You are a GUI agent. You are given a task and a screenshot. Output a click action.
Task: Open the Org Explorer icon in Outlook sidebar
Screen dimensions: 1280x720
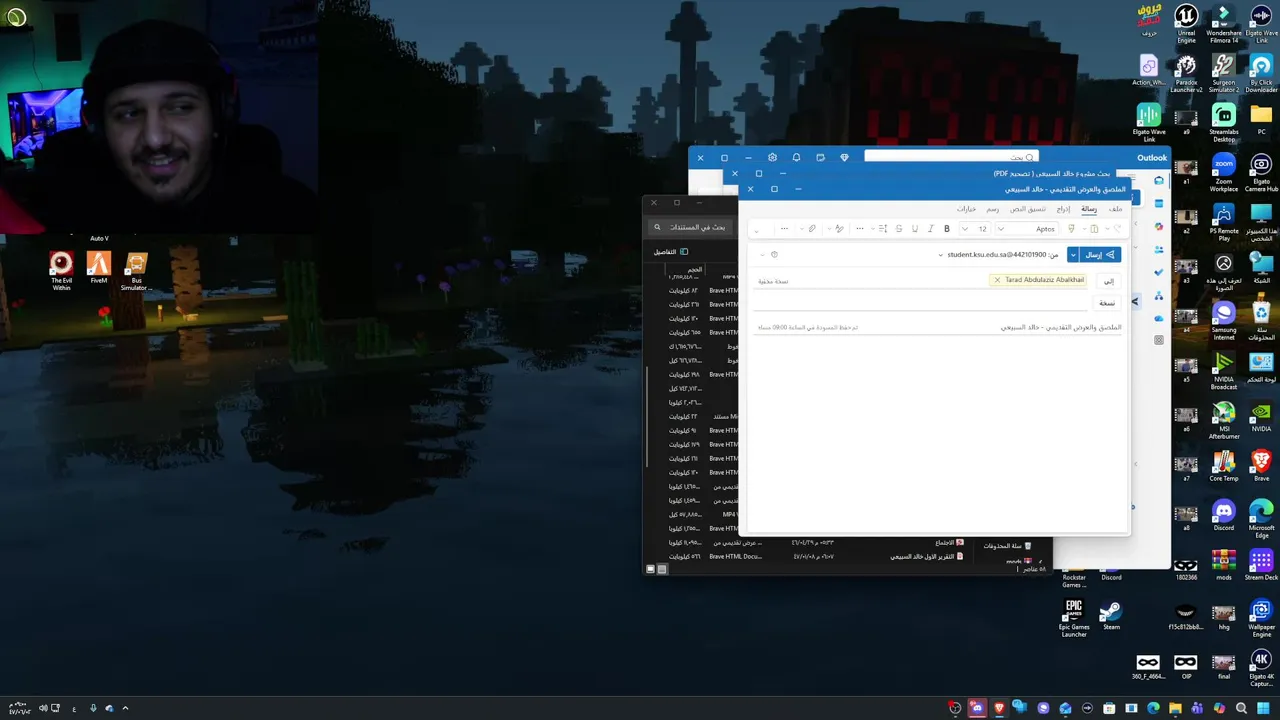[x=1159, y=296]
